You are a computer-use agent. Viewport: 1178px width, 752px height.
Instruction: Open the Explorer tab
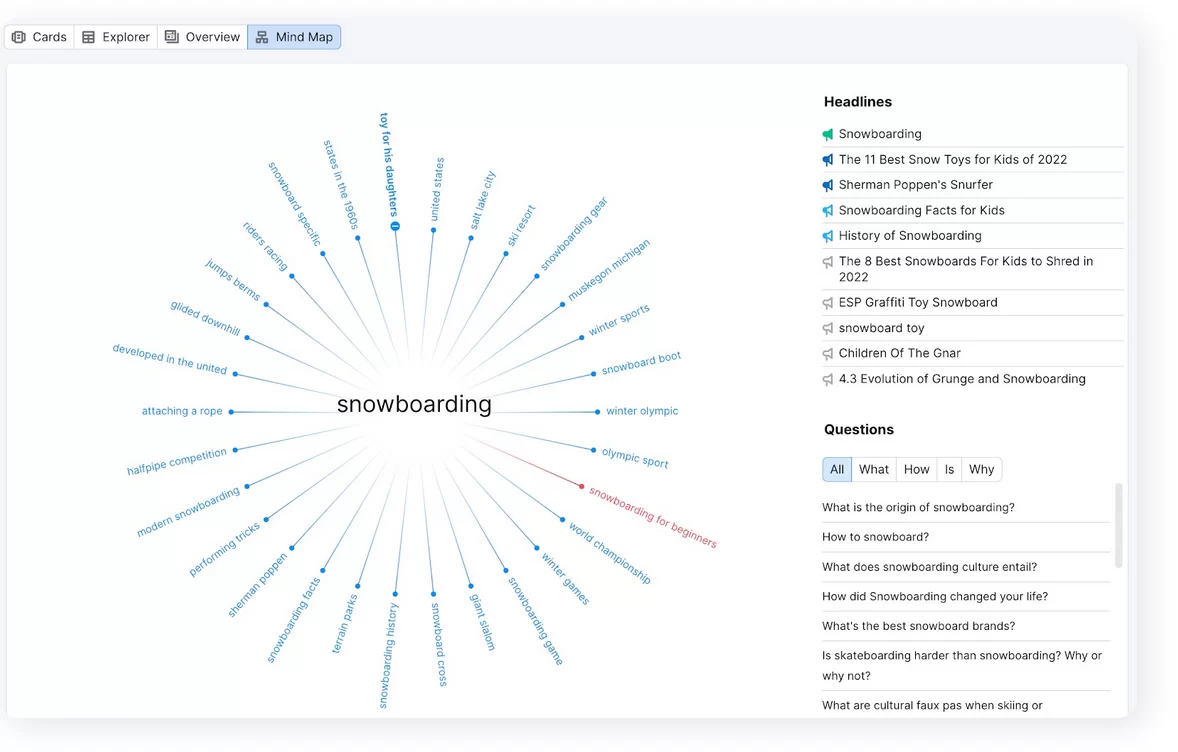(x=116, y=37)
